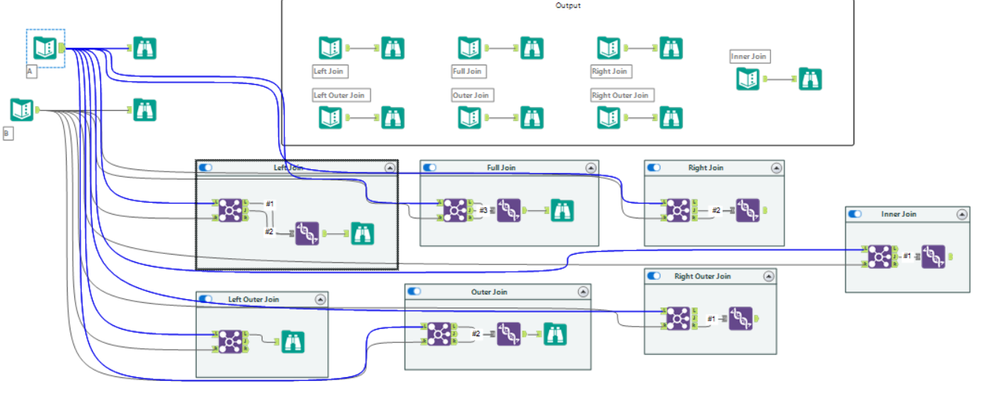Select the Join tool in Left Outer Join container
Viewport: 999px width, 401px height.
(x=229, y=342)
